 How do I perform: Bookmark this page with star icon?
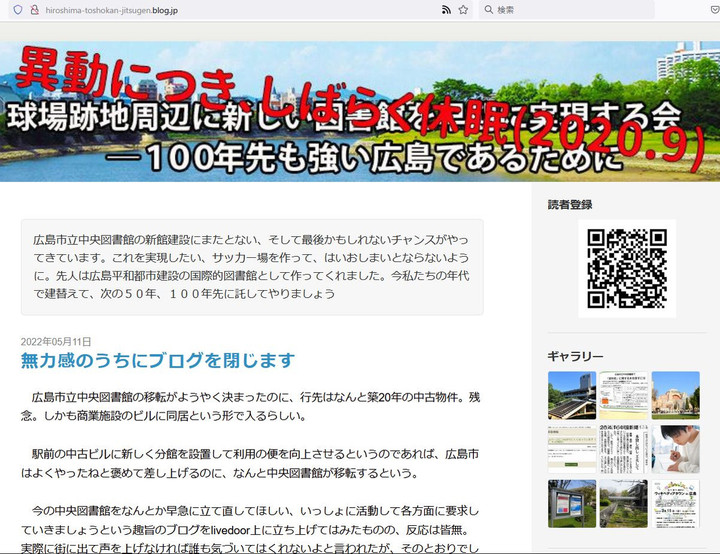coord(463,9)
